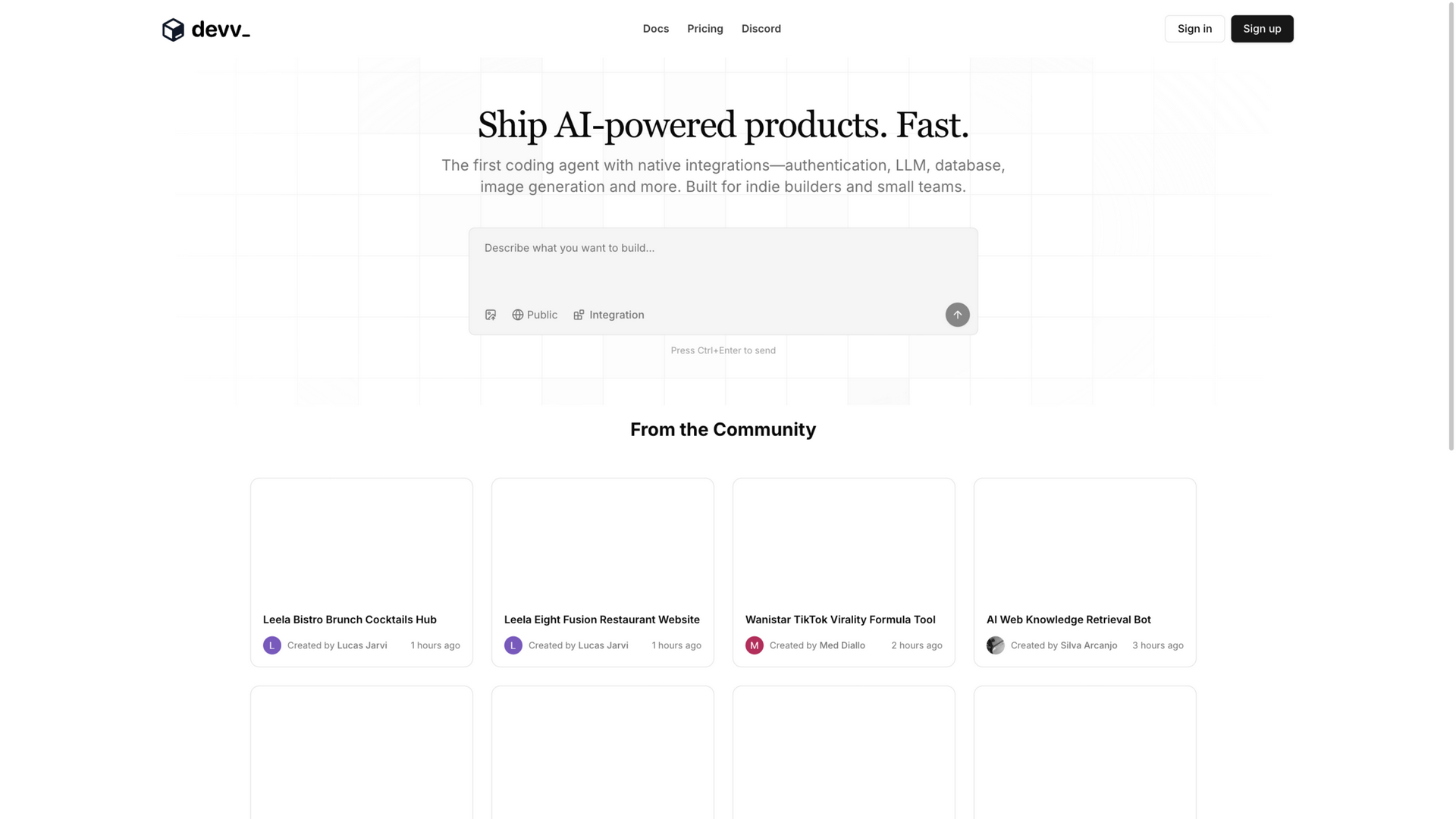
Task: Open the Integration selector
Action: coord(609,315)
